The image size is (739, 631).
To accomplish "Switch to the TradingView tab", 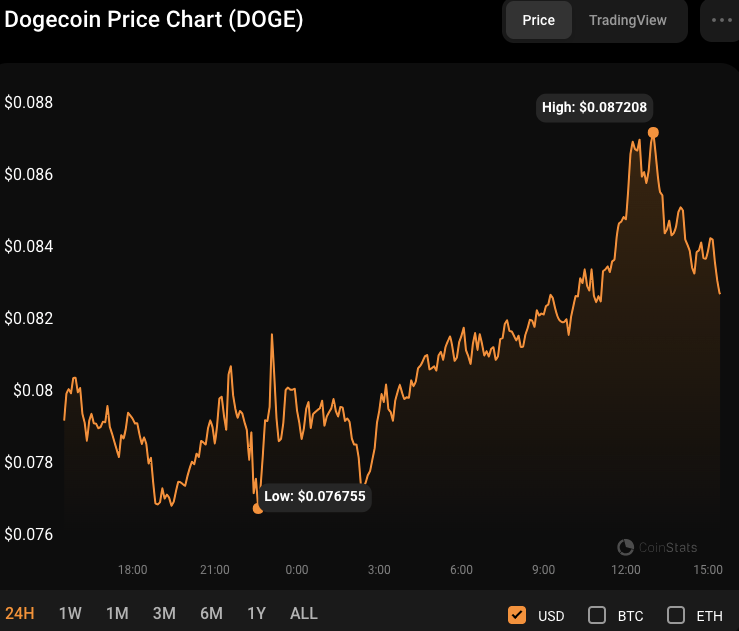I will click(627, 20).
